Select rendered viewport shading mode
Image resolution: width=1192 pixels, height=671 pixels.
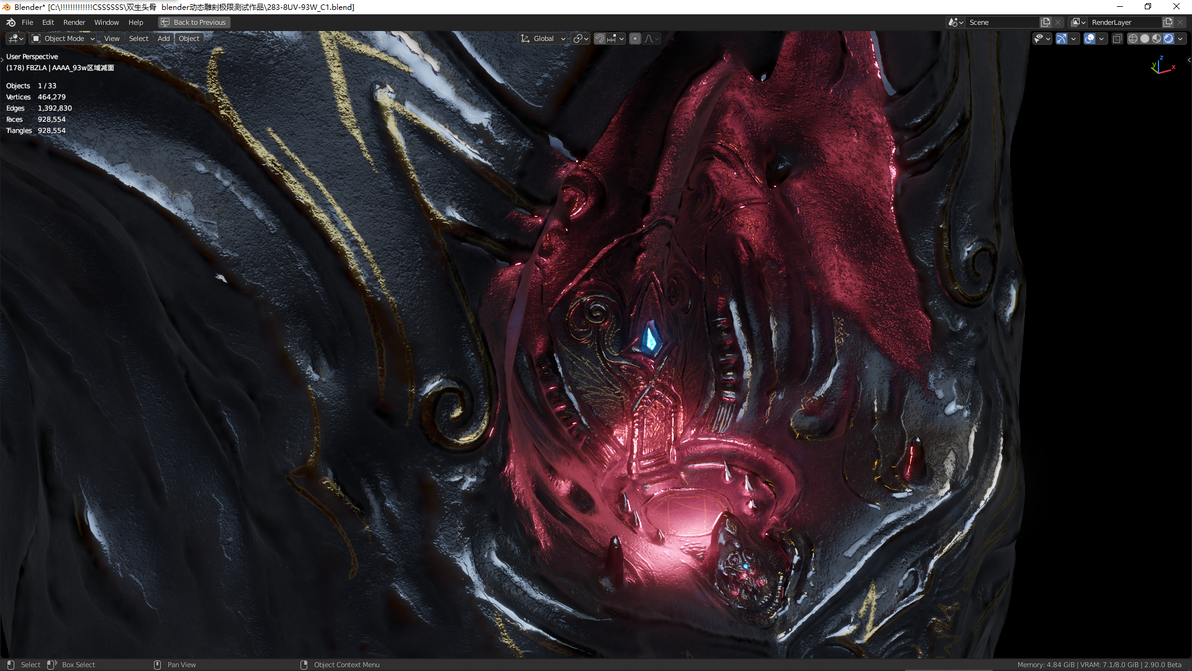coord(1168,39)
